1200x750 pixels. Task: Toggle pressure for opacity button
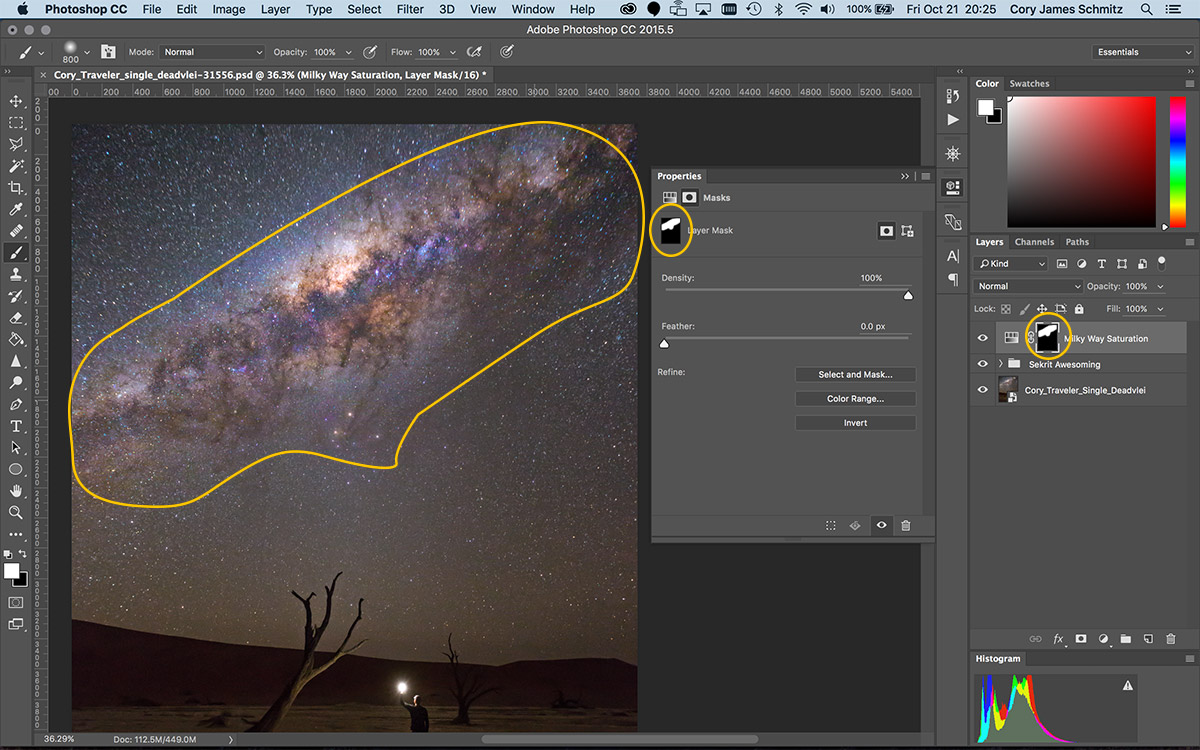click(370, 52)
